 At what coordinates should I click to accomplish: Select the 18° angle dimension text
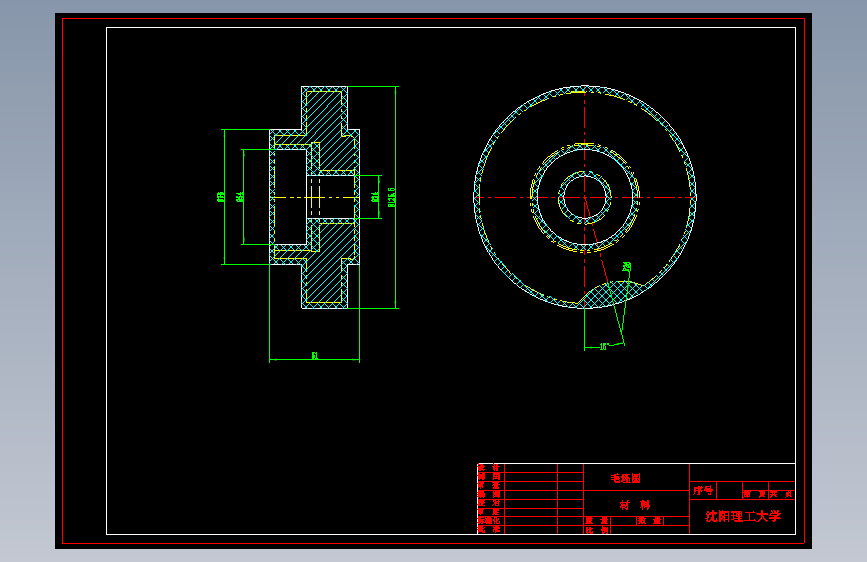click(x=604, y=347)
